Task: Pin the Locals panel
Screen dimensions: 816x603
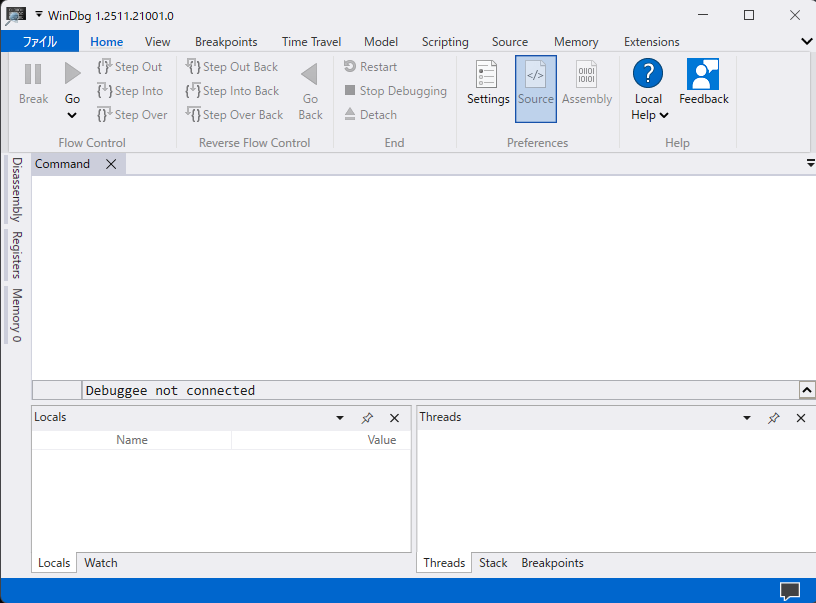Action: pyautogui.click(x=367, y=418)
